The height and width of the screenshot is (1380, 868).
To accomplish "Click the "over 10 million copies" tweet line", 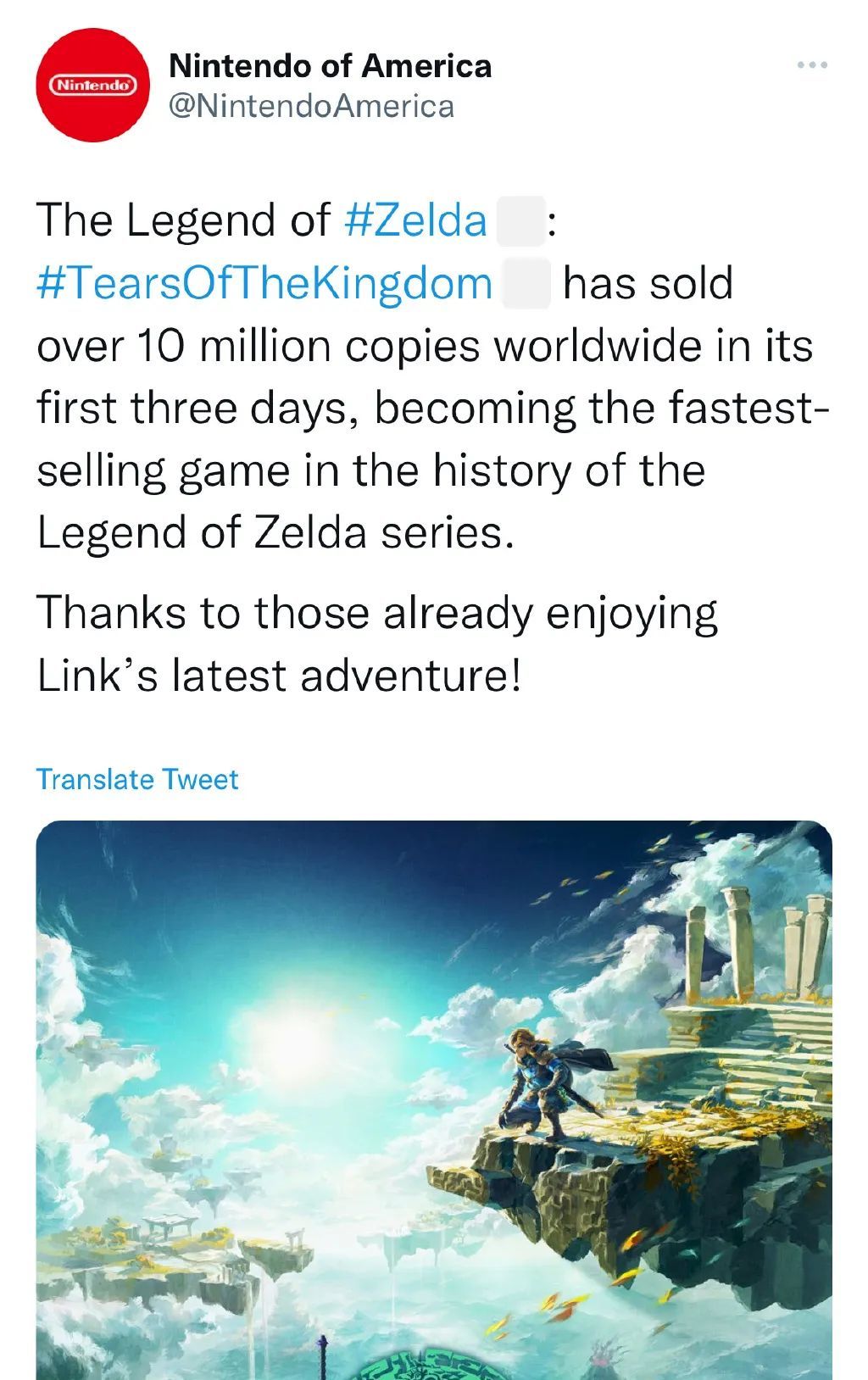I will click(x=424, y=346).
